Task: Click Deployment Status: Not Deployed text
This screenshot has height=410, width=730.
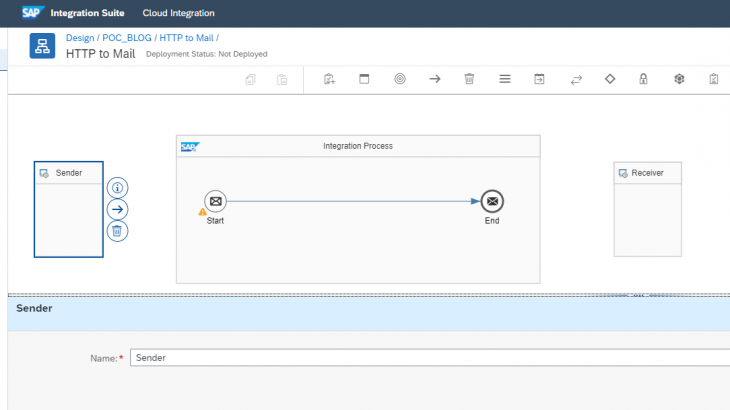Action: [207, 54]
